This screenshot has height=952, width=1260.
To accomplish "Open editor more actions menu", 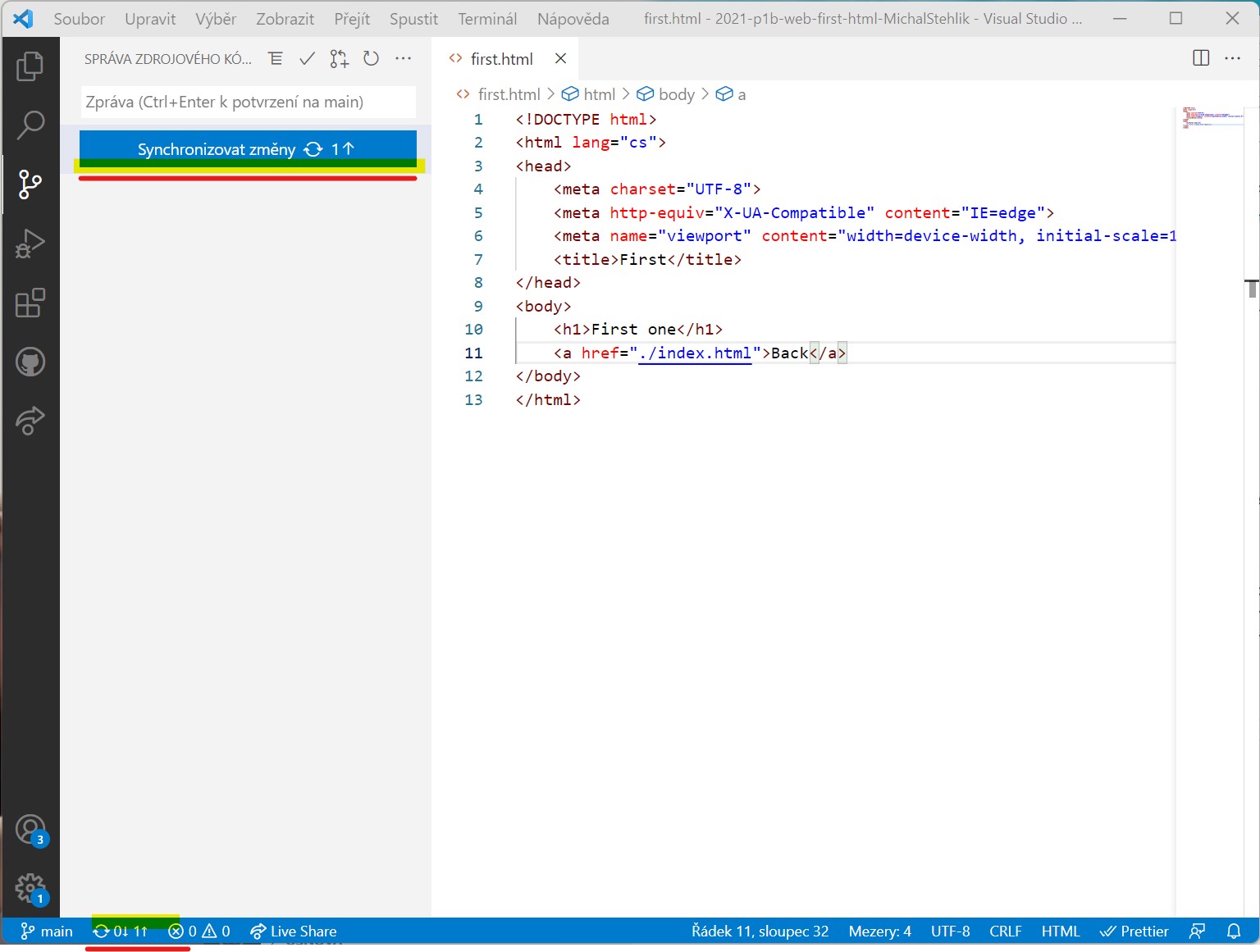I will click(1232, 58).
